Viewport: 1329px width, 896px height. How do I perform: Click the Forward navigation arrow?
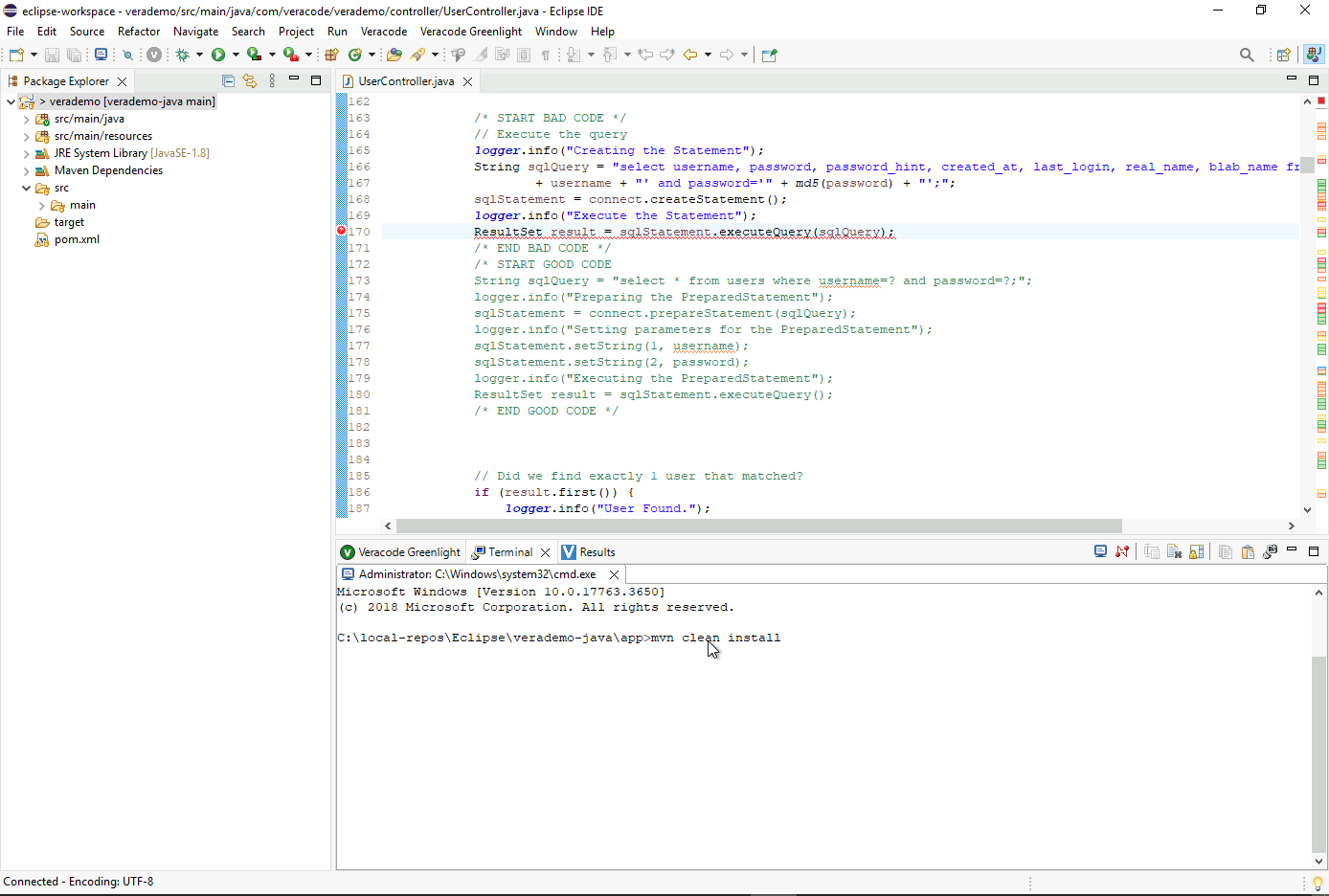pyautogui.click(x=726, y=55)
